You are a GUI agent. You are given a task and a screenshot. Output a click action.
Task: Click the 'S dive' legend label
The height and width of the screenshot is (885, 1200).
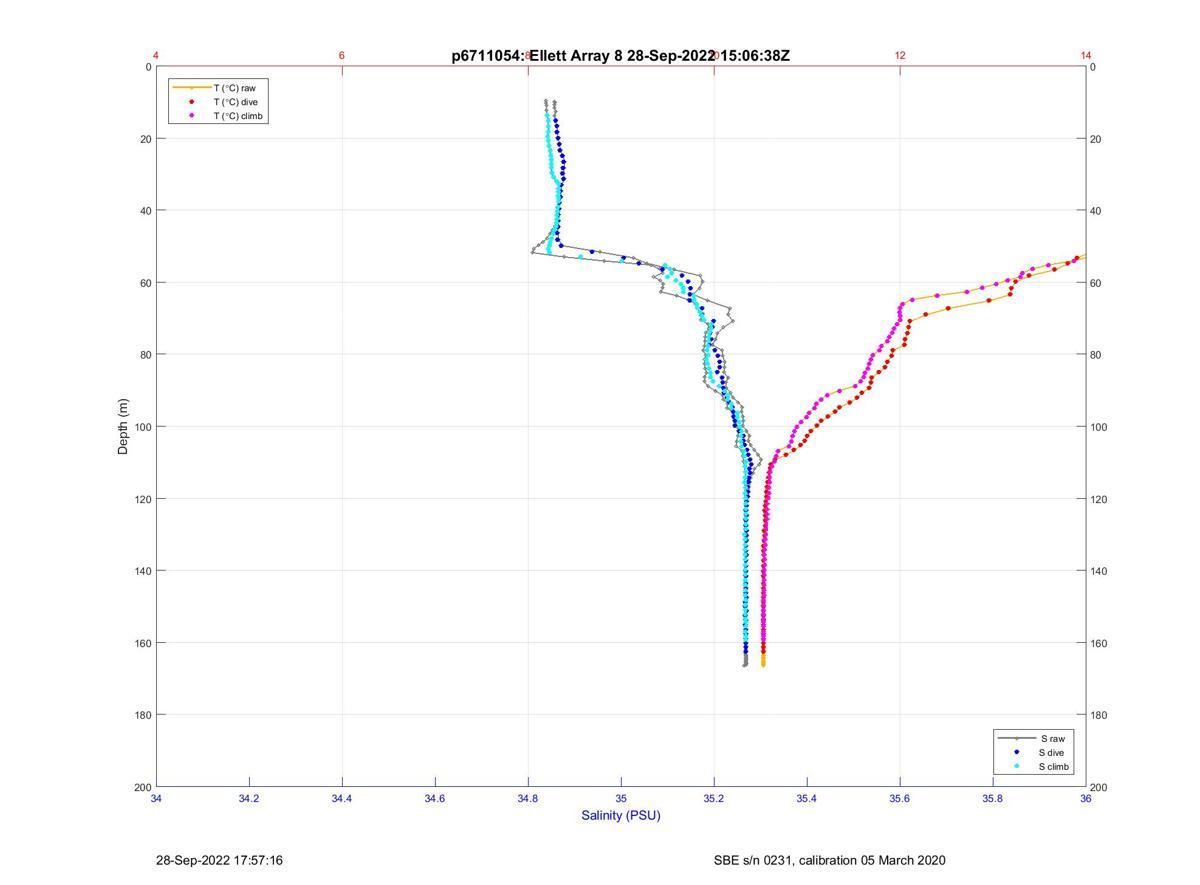tap(1052, 752)
